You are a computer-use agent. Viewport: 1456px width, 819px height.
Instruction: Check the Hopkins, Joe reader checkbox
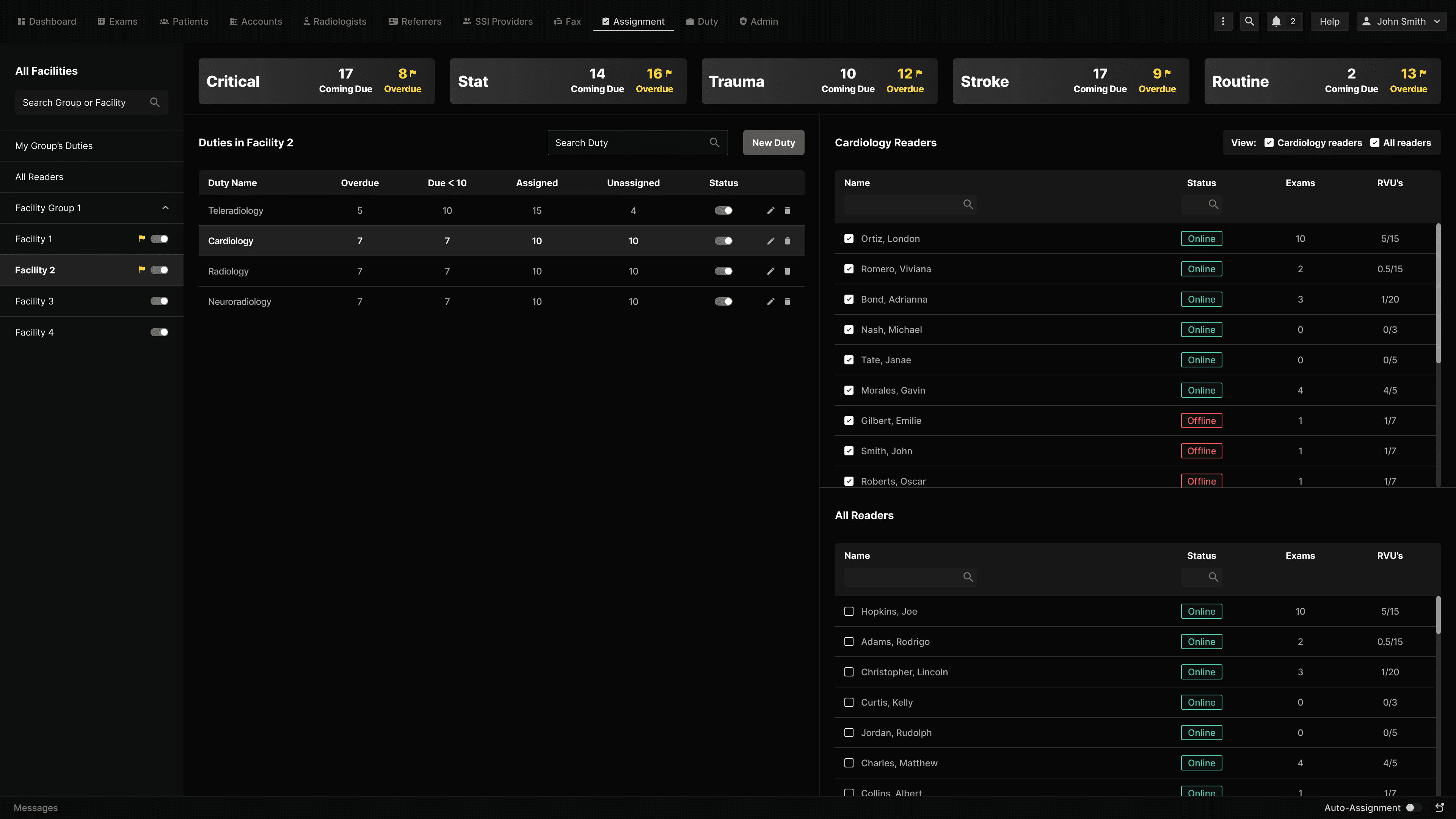849,612
